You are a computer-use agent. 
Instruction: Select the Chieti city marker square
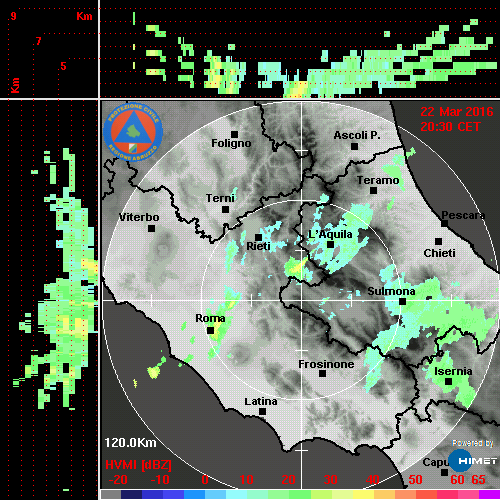pyautogui.click(x=439, y=241)
